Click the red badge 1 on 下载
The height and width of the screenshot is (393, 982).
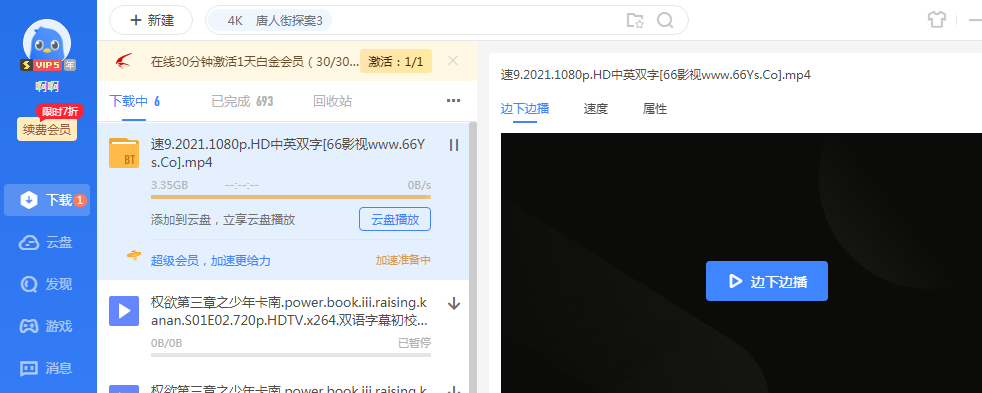pos(80,200)
